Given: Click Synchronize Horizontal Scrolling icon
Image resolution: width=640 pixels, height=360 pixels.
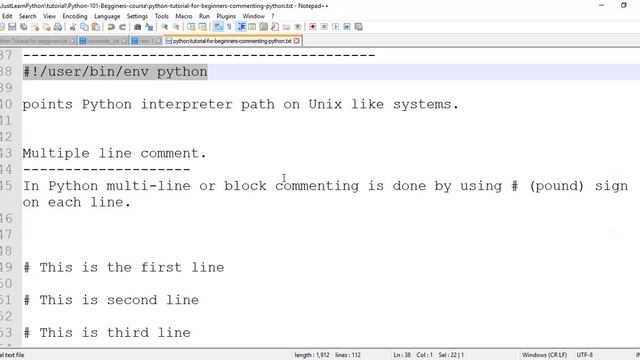Looking at the screenshot, I should pos(202,27).
